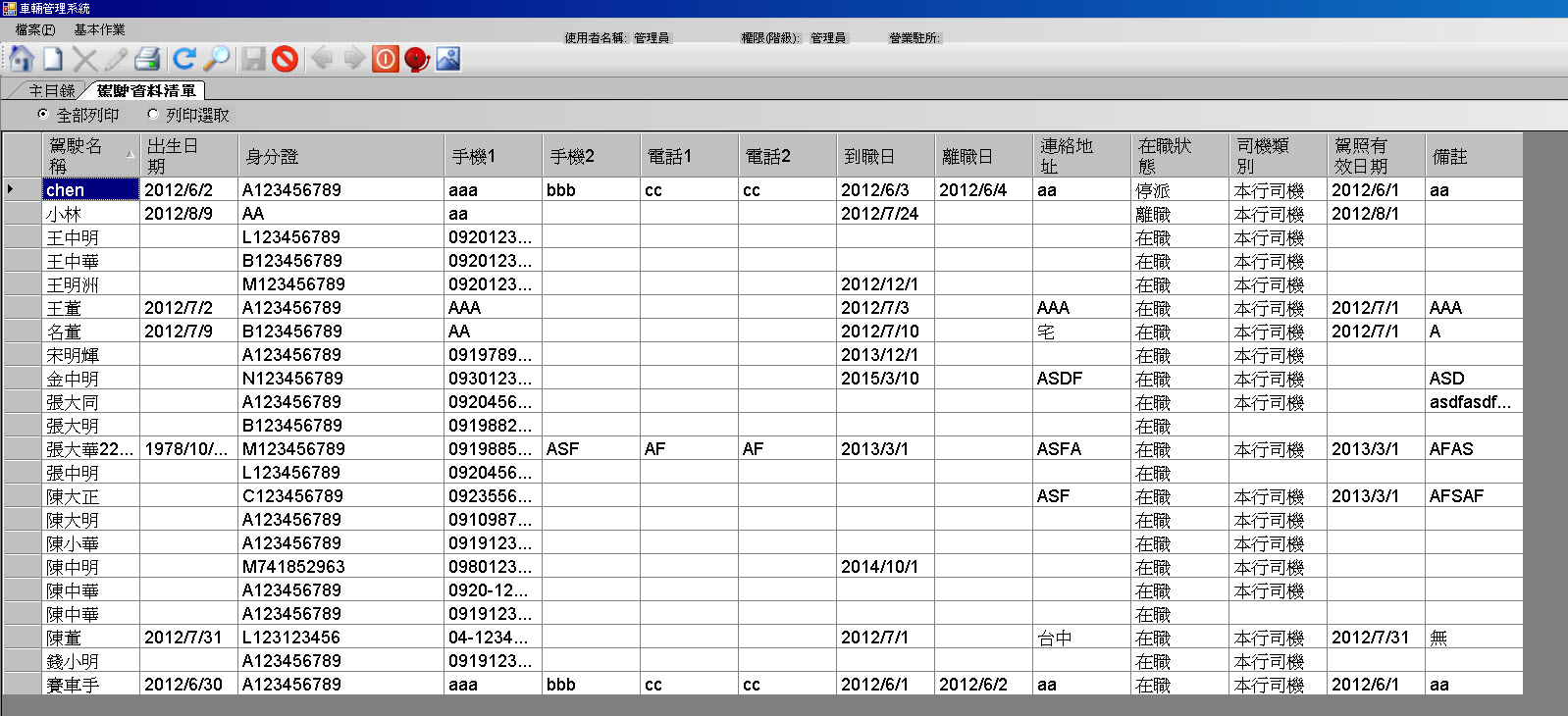Select the 全部列印 radio button
This screenshot has width=1568, height=716.
[43, 115]
